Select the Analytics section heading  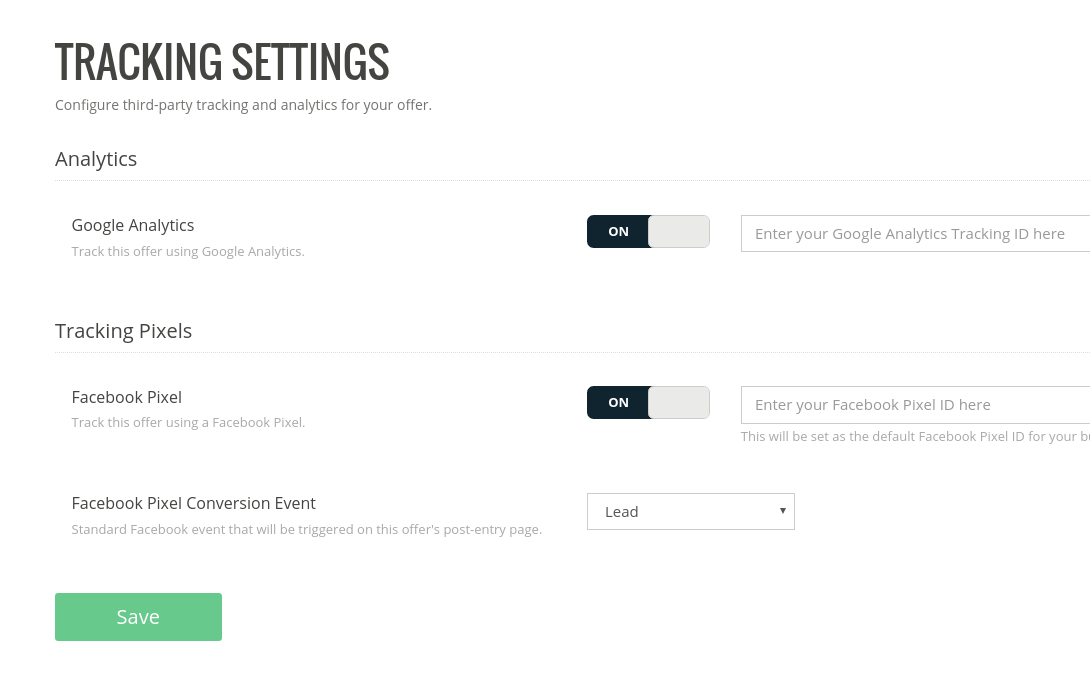point(96,159)
